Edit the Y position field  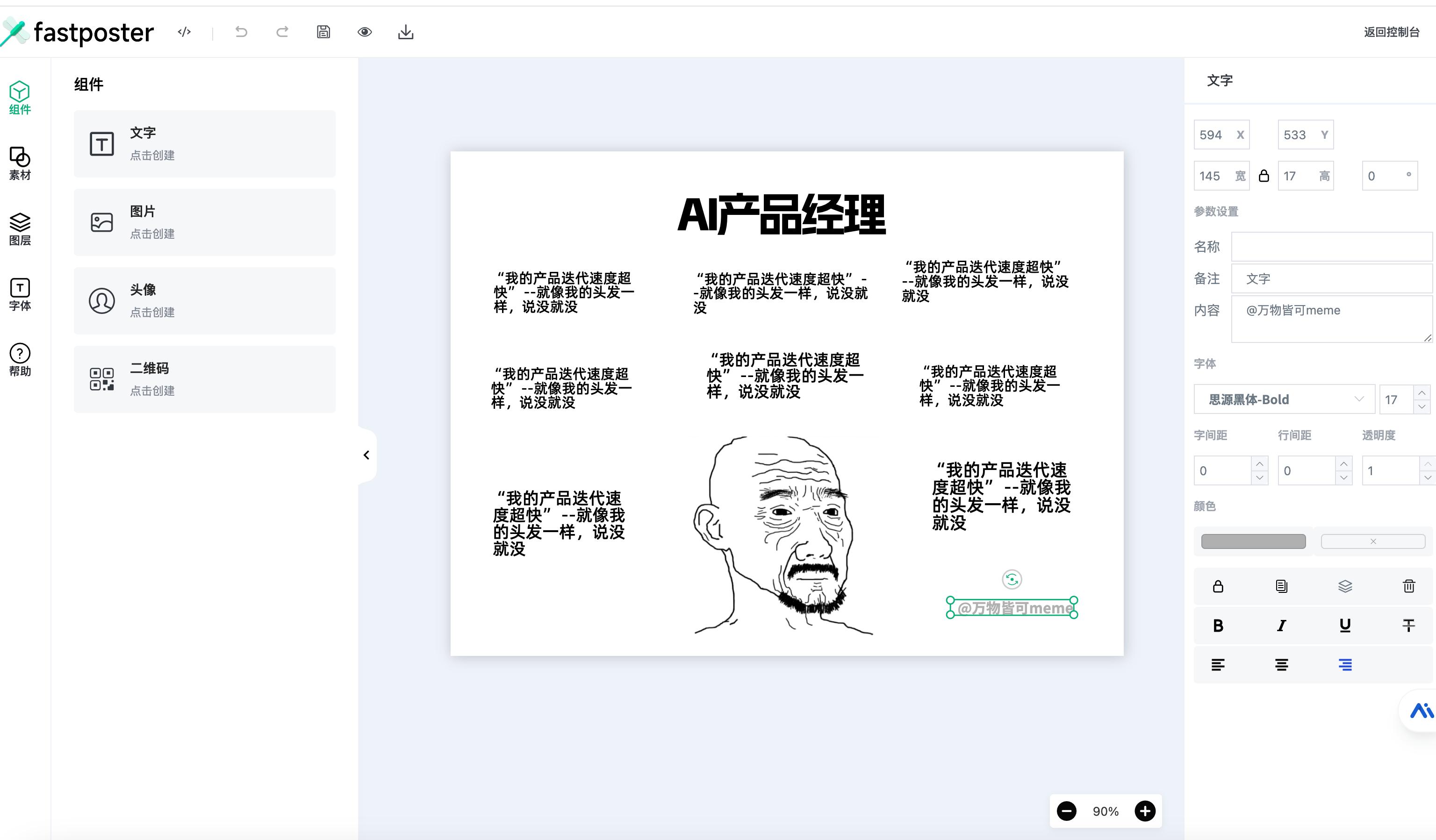click(1306, 135)
